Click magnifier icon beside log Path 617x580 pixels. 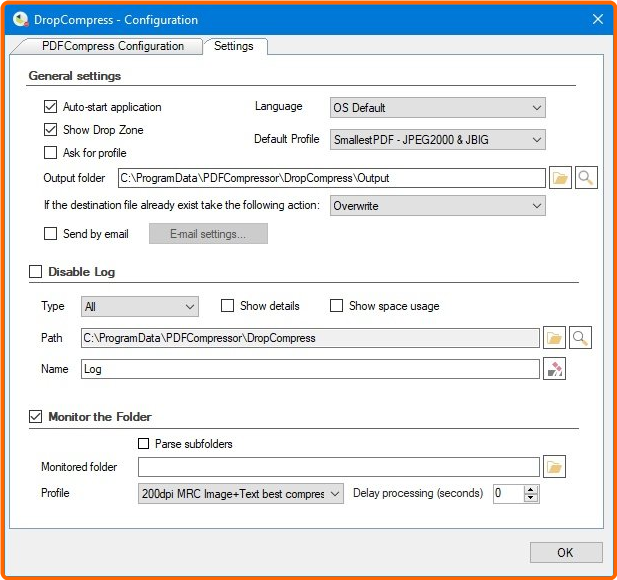pos(580,338)
